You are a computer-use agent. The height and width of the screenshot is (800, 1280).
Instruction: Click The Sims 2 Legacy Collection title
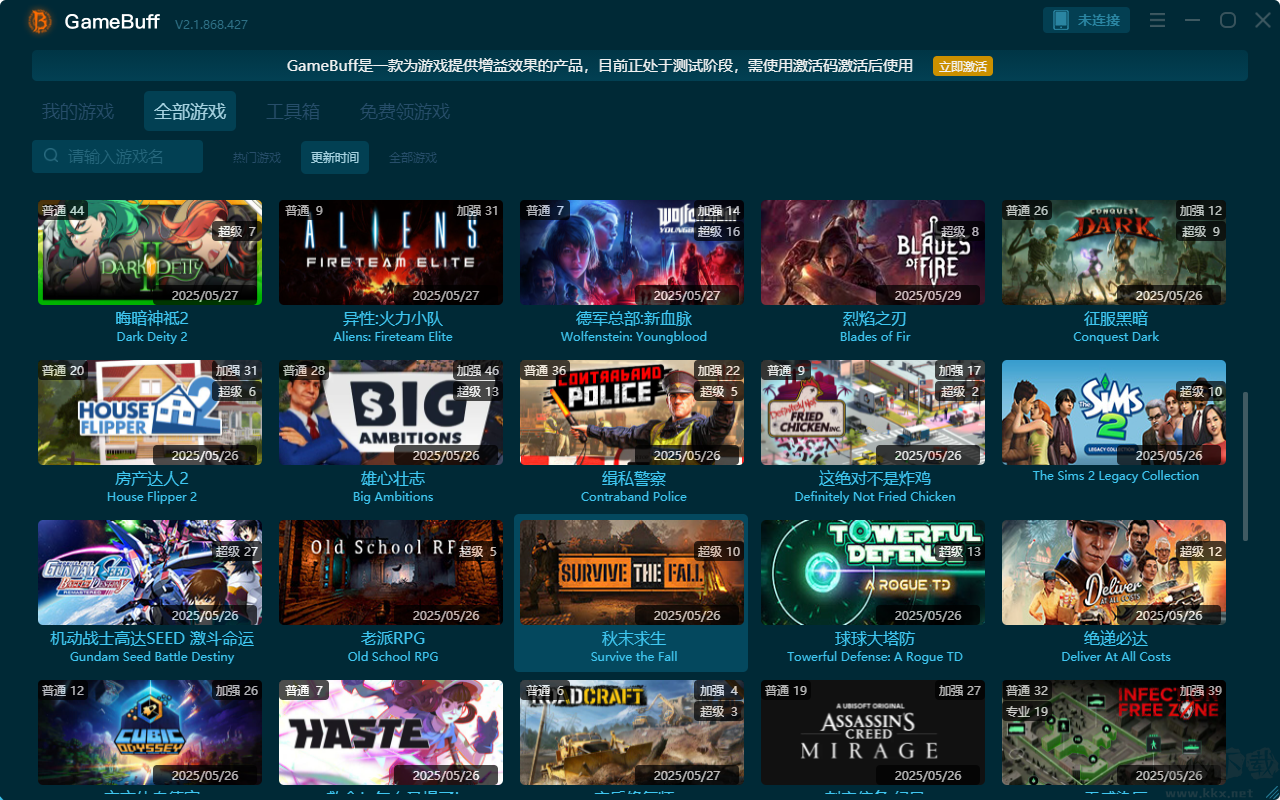(x=1116, y=476)
